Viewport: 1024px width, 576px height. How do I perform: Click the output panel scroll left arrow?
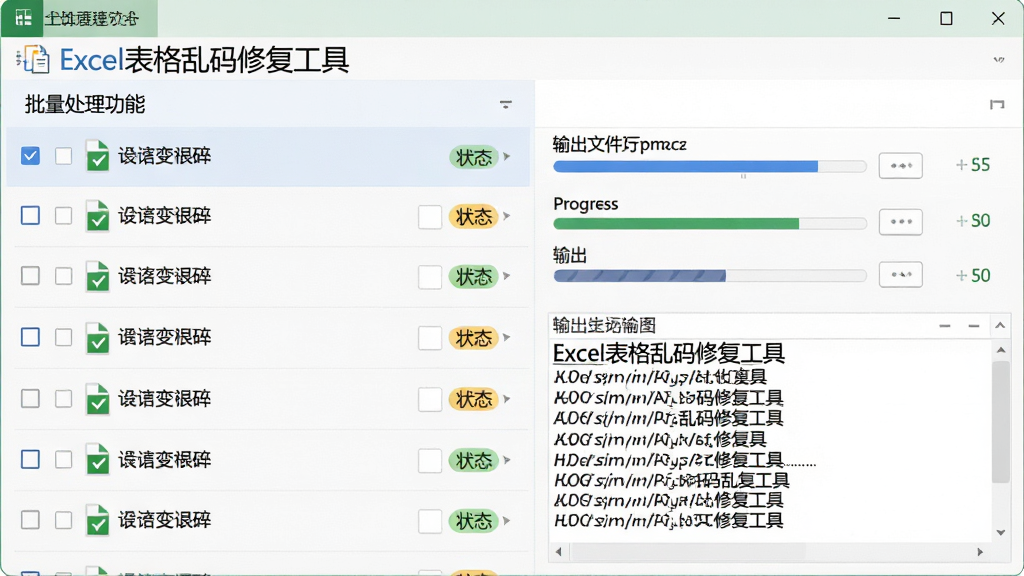(x=558, y=552)
